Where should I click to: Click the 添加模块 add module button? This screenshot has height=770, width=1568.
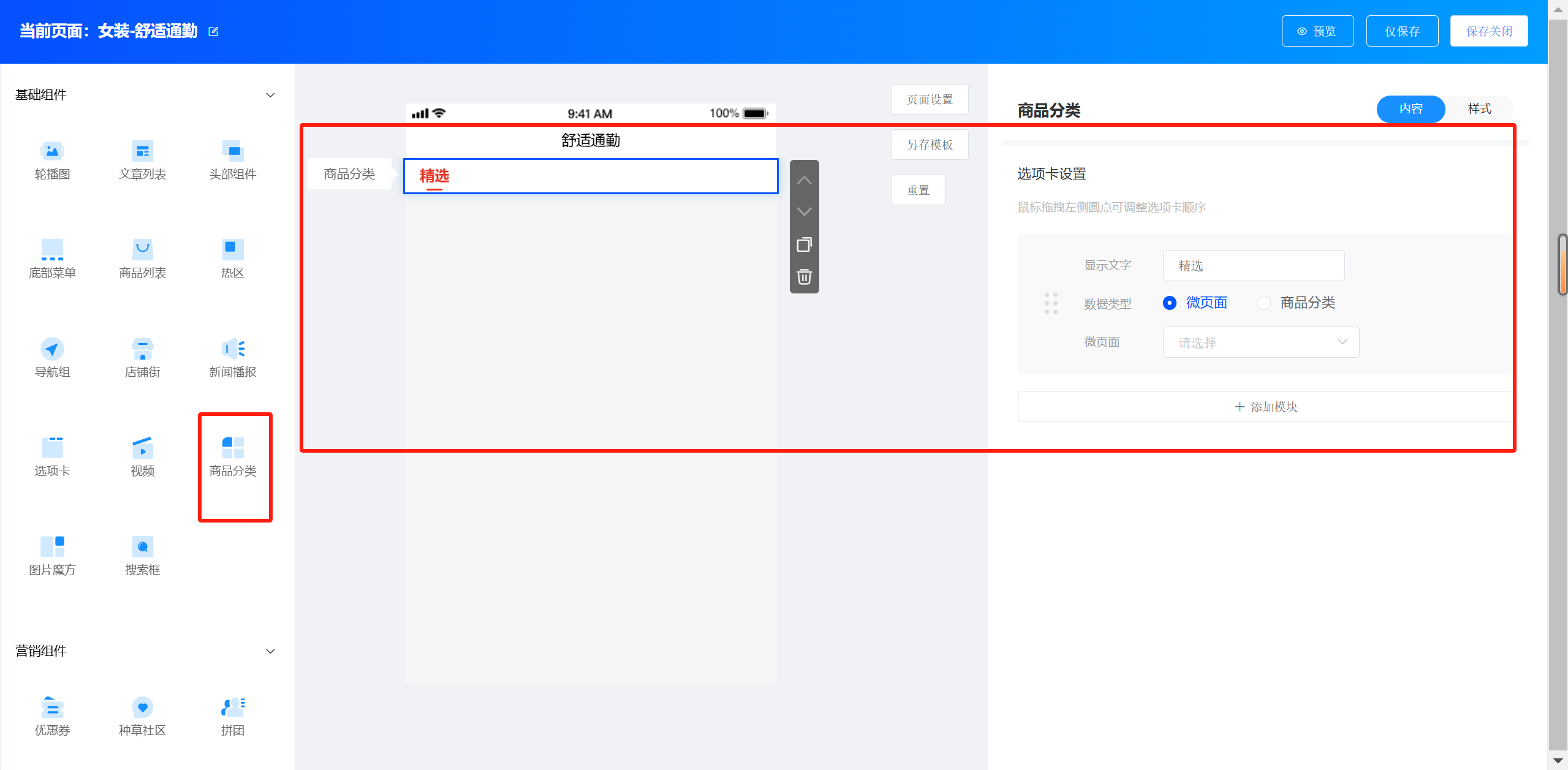tap(1265, 407)
